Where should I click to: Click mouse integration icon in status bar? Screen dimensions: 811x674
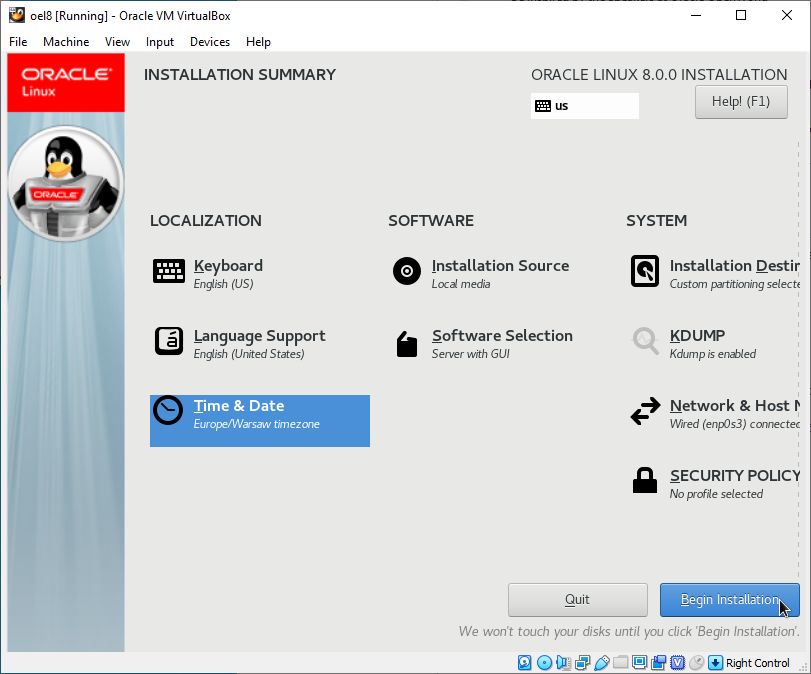point(697,662)
